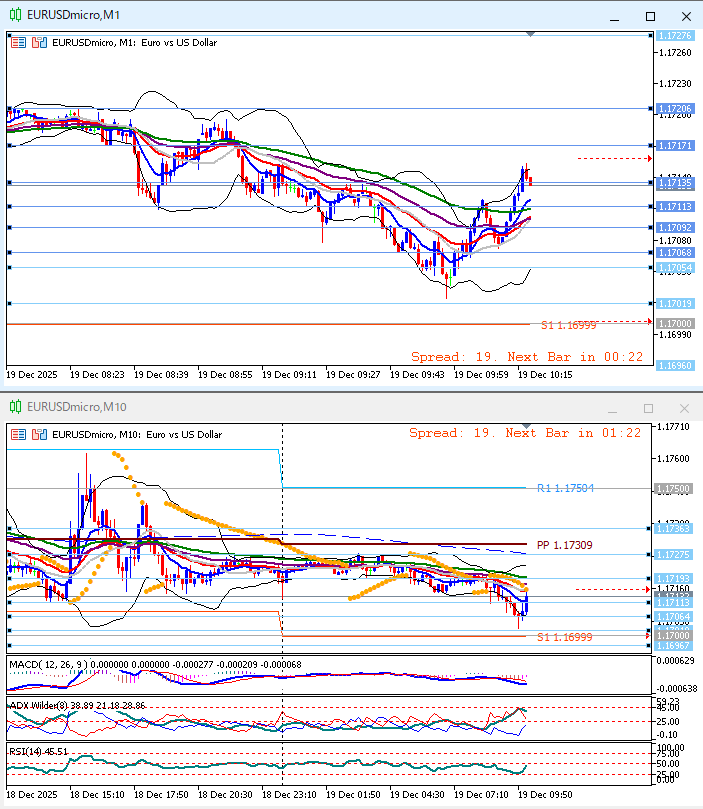The height and width of the screenshot is (809, 703).
Task: Click the EURUSDmicro,M10 window title candlestick icon
Action: click(15, 407)
